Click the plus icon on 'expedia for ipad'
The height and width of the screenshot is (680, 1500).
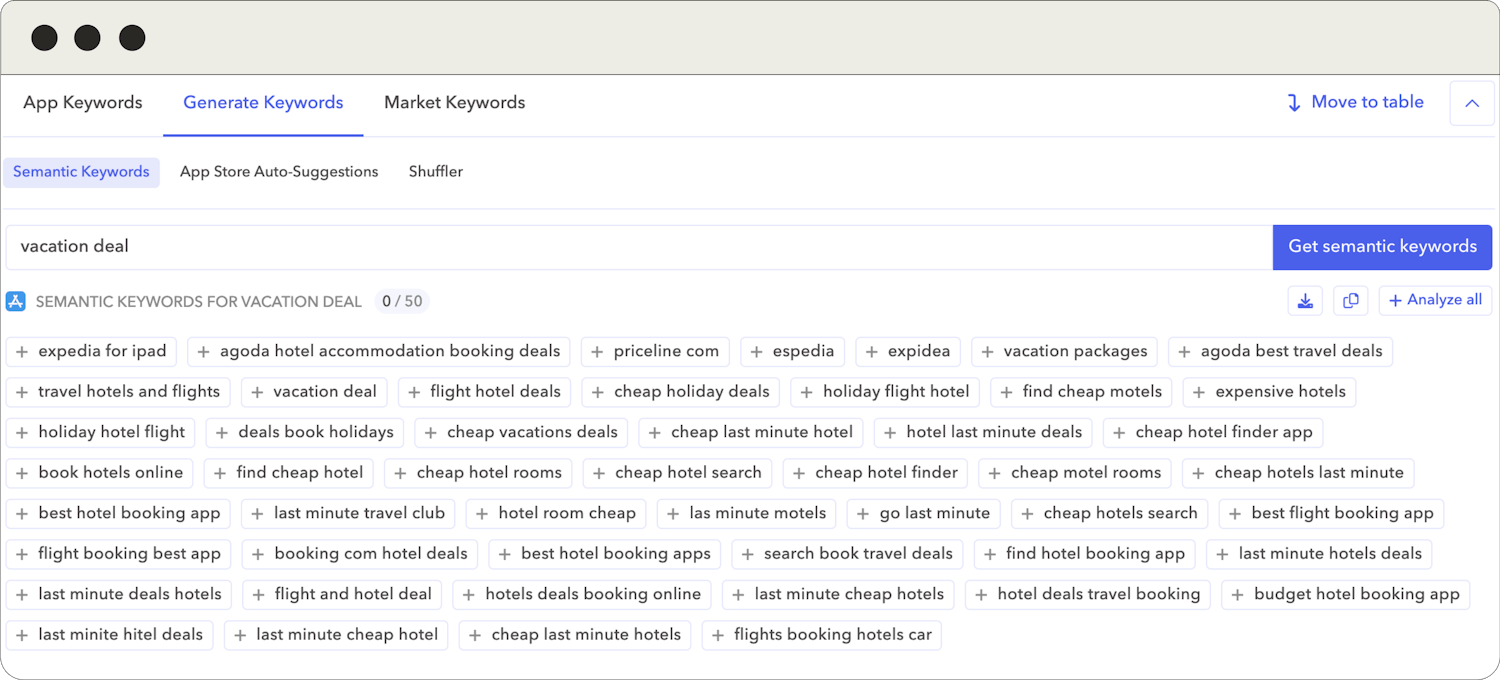(x=23, y=352)
